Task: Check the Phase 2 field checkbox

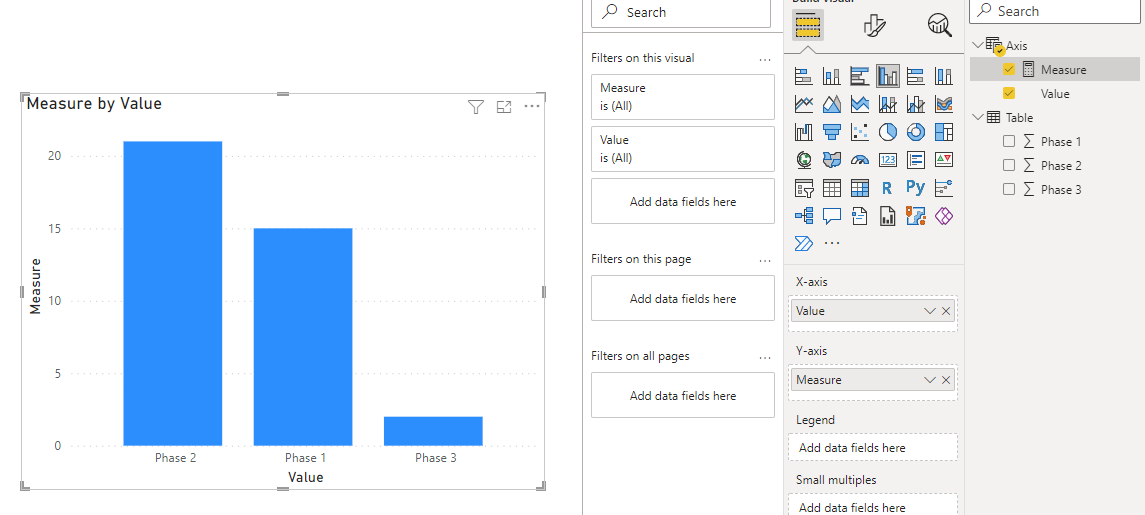Action: 1009,165
